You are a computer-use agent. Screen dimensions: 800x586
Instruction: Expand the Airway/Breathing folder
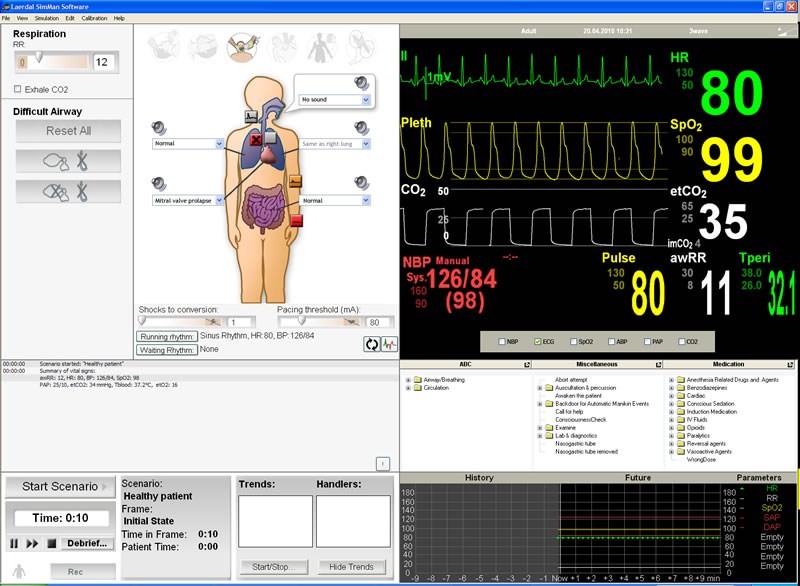[x=408, y=380]
